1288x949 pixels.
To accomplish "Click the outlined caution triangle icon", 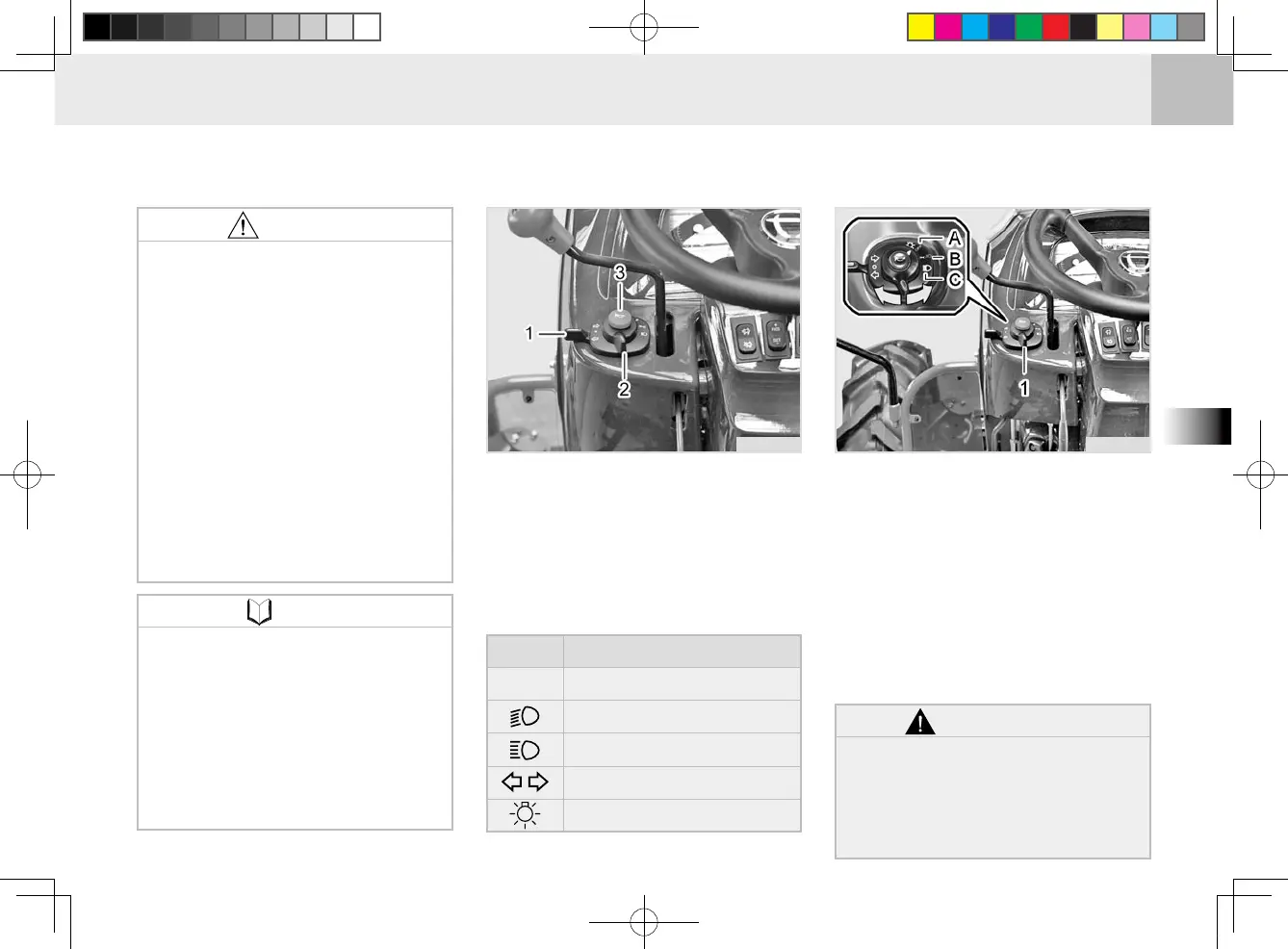I will [x=243, y=225].
